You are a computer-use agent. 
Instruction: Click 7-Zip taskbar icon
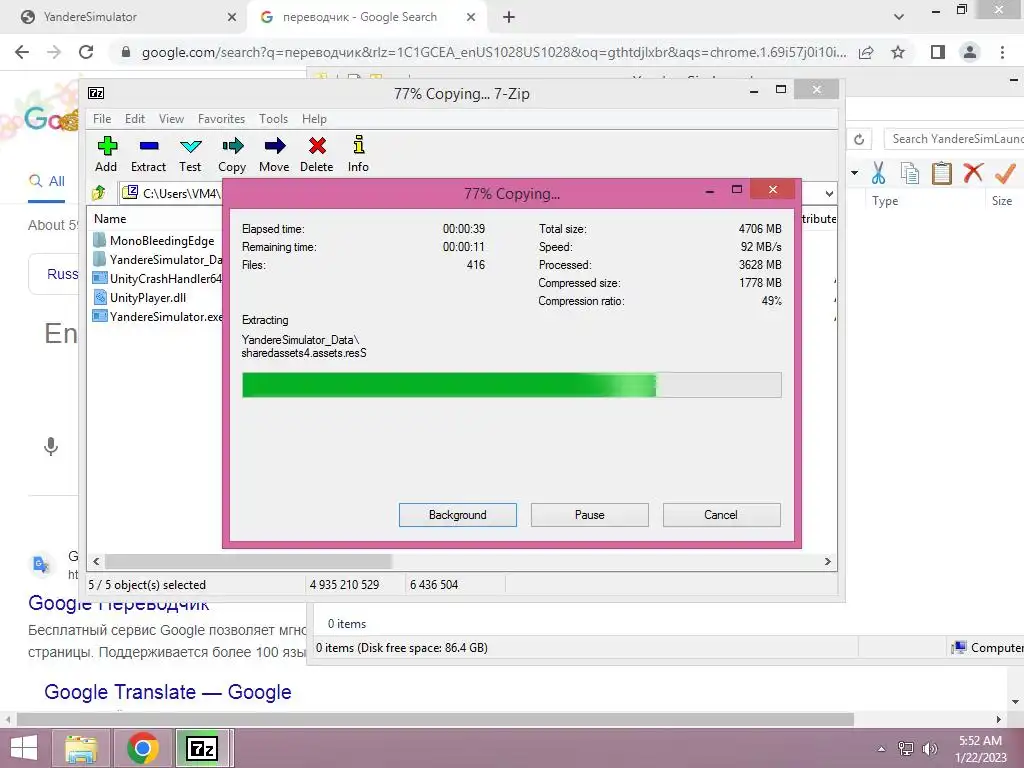point(202,748)
